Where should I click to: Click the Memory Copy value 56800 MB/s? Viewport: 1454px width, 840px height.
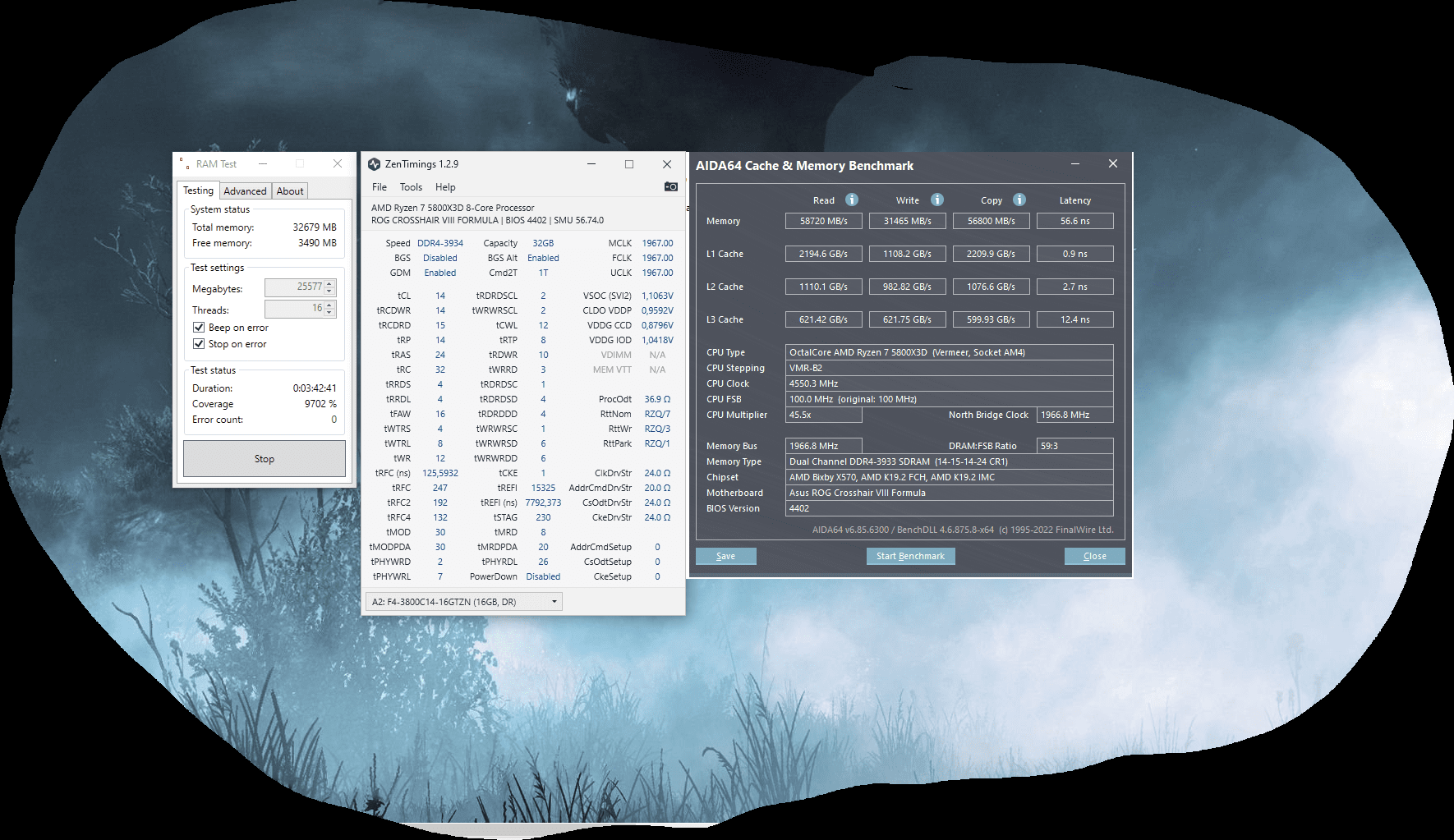[992, 221]
